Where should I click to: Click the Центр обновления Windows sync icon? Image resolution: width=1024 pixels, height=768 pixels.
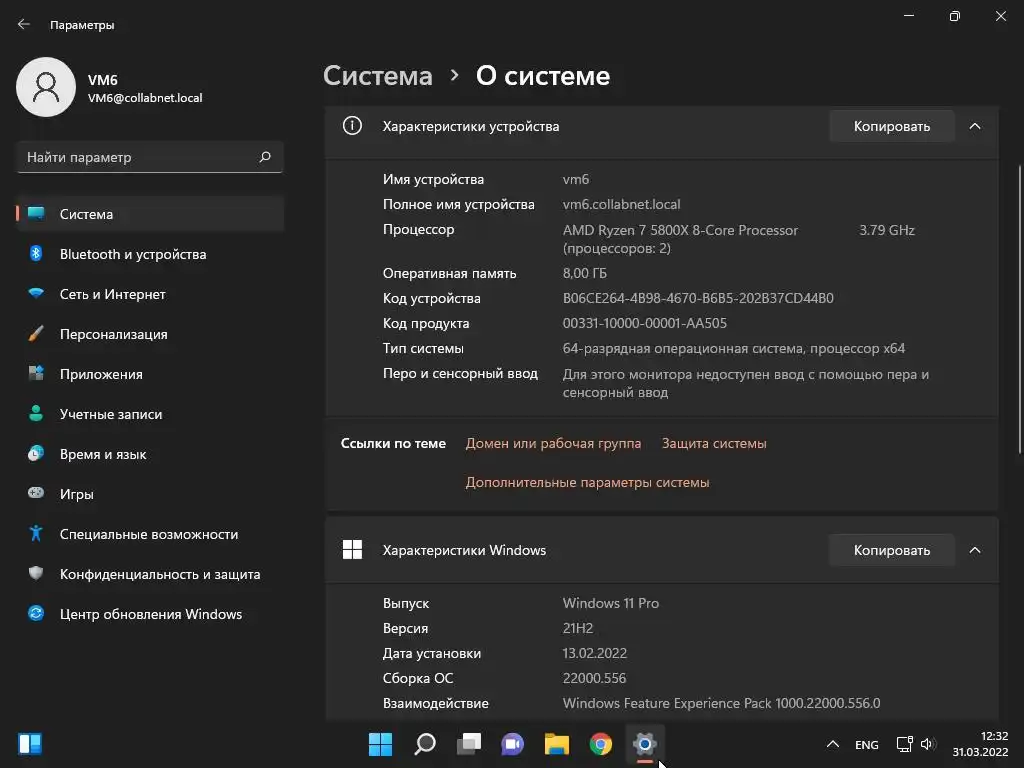(36, 613)
